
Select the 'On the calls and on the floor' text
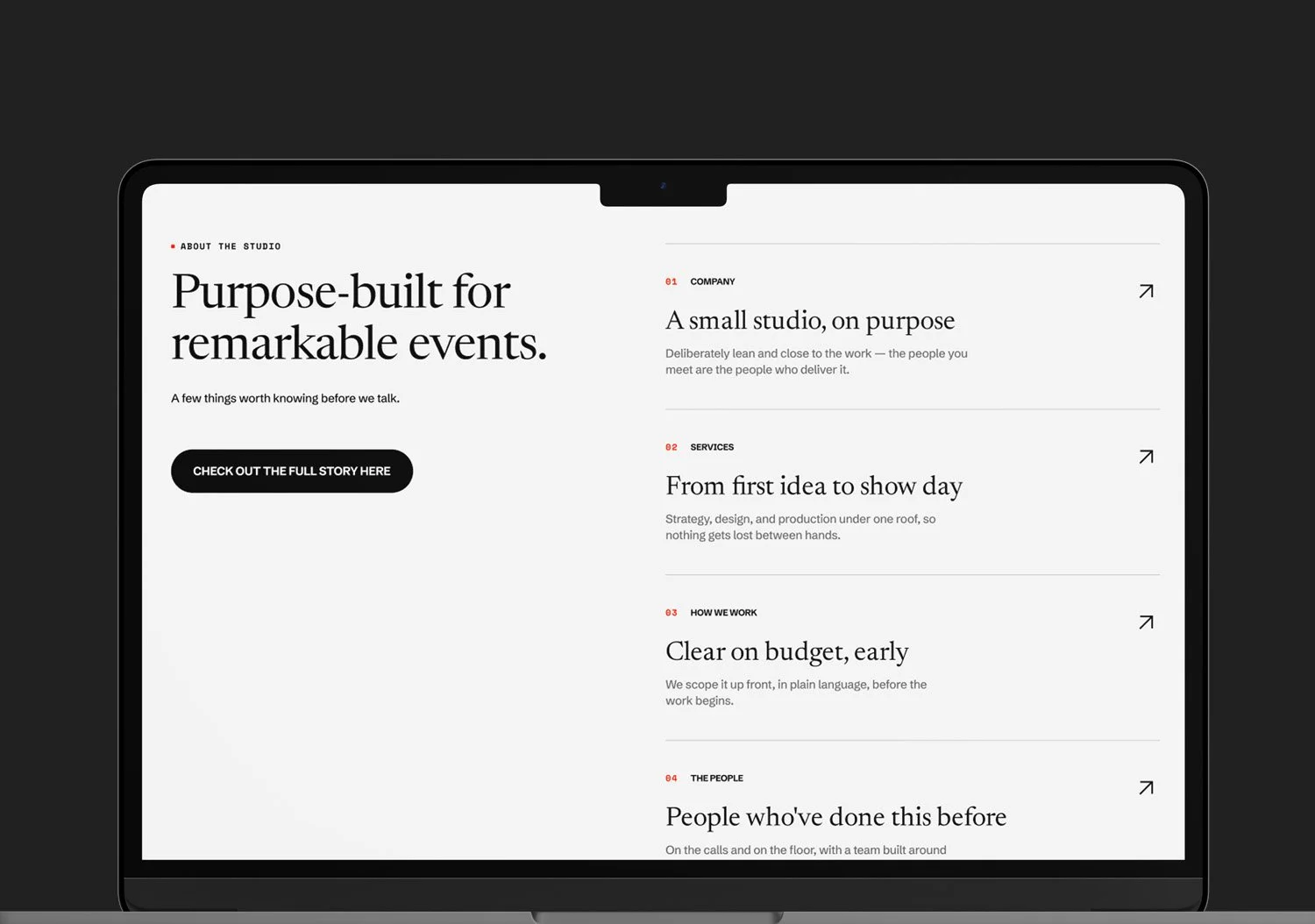pos(806,849)
